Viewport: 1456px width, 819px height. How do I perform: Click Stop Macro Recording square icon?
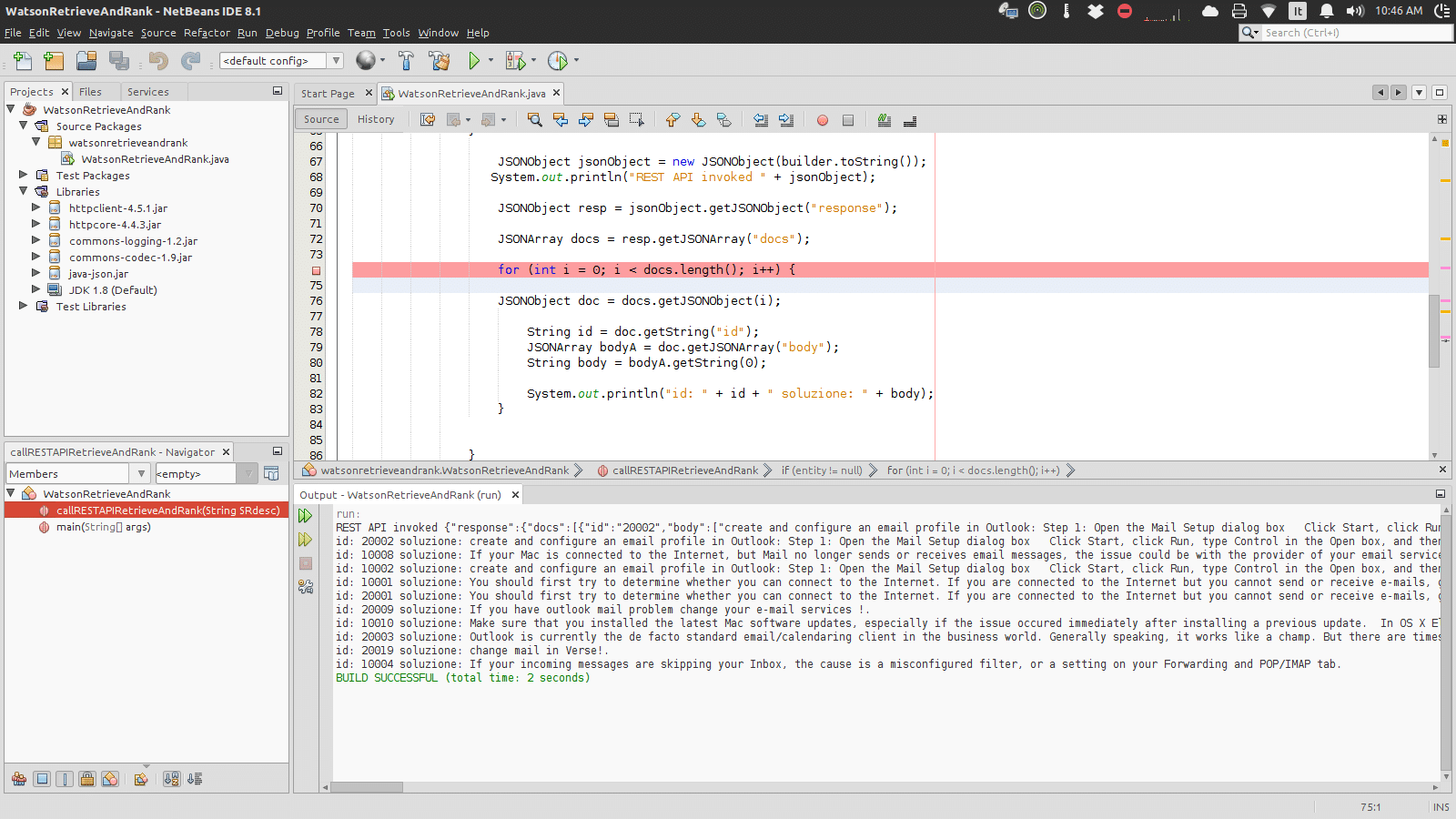[848, 120]
